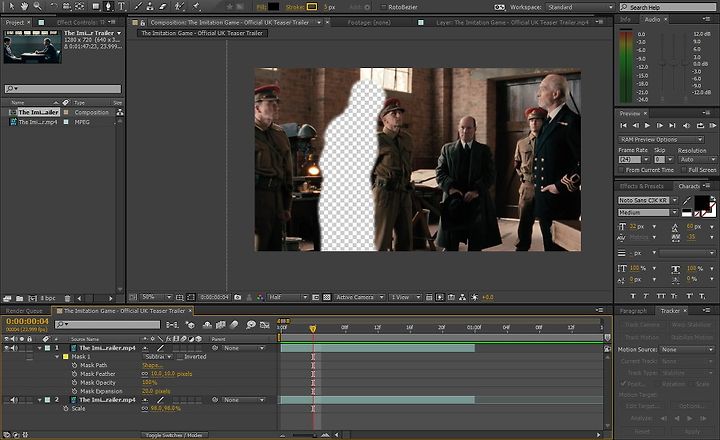720x440 pixels.
Task: Select the Type text tool
Action: [x=122, y=6]
